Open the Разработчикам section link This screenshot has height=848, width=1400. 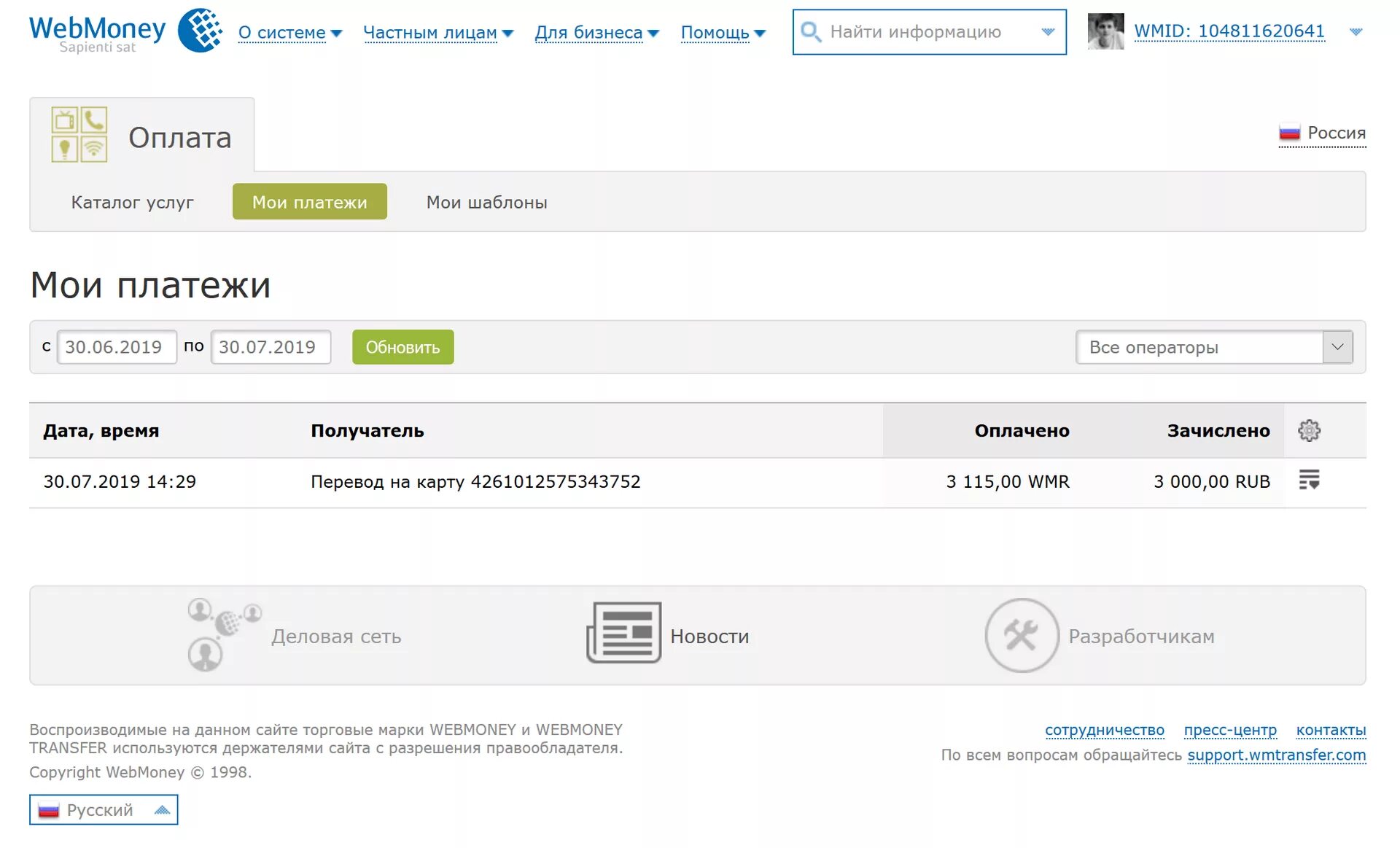pyautogui.click(x=1141, y=637)
